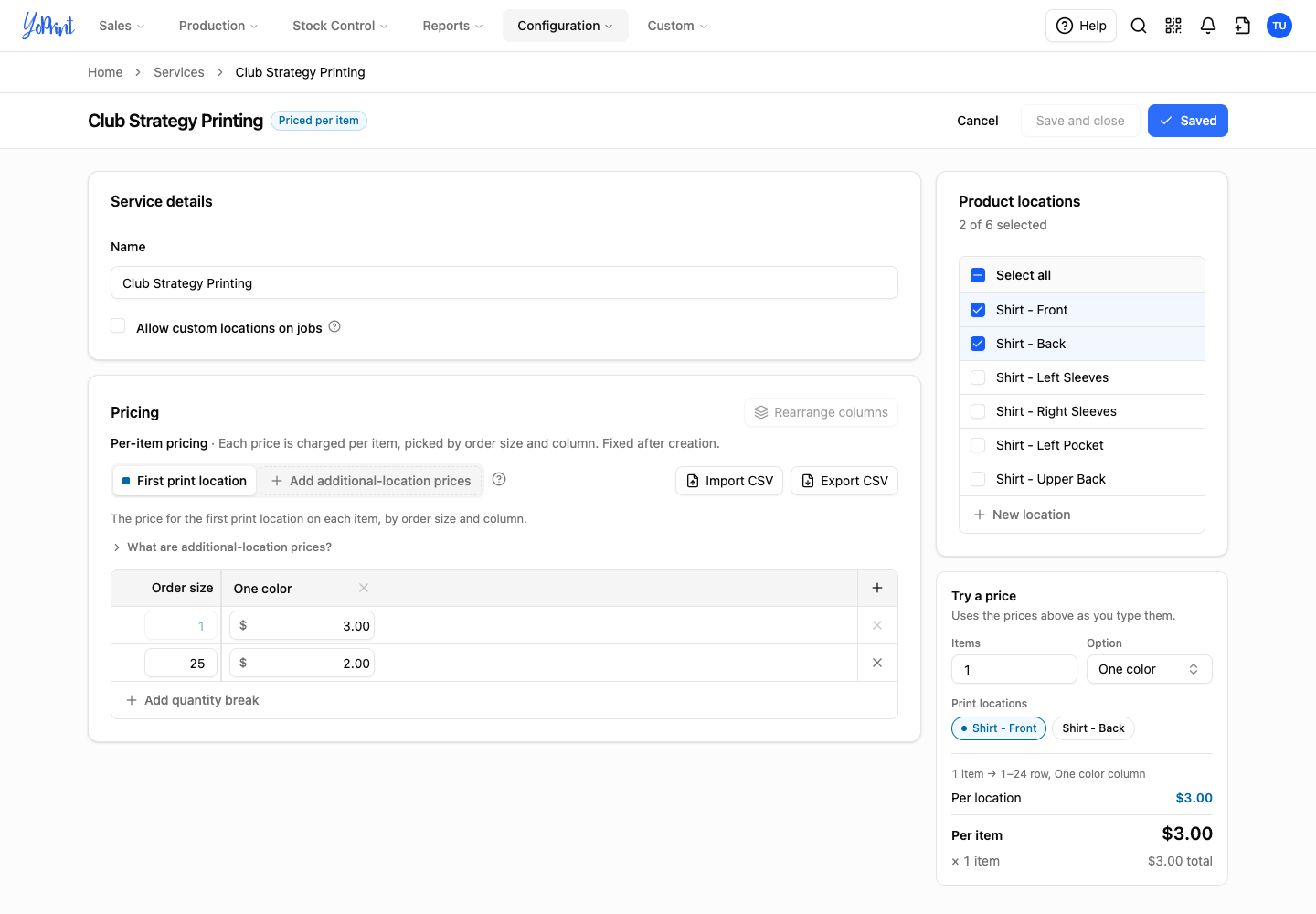Uncheck Shirt - Front location
Screen dimensions: 1316x914
(x=978, y=310)
